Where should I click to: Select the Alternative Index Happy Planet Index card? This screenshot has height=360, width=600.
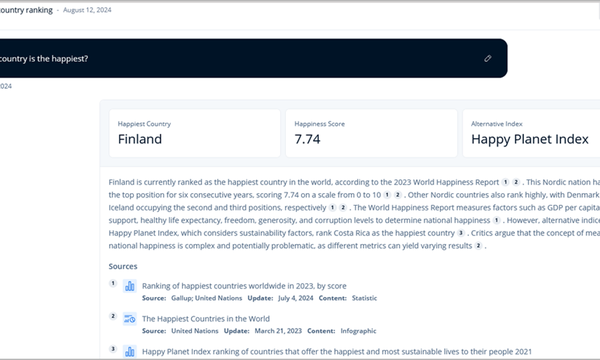coord(532,133)
